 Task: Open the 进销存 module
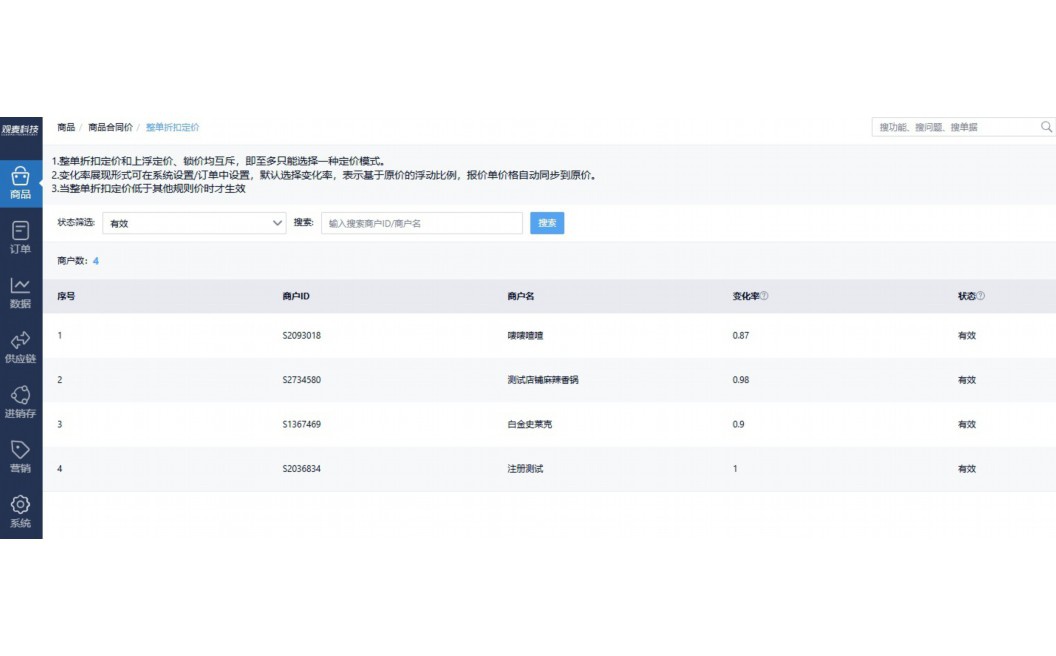[x=20, y=400]
